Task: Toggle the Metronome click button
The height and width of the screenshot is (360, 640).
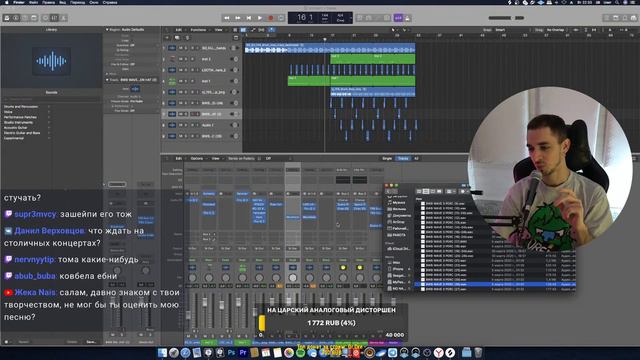Action: click(407, 18)
